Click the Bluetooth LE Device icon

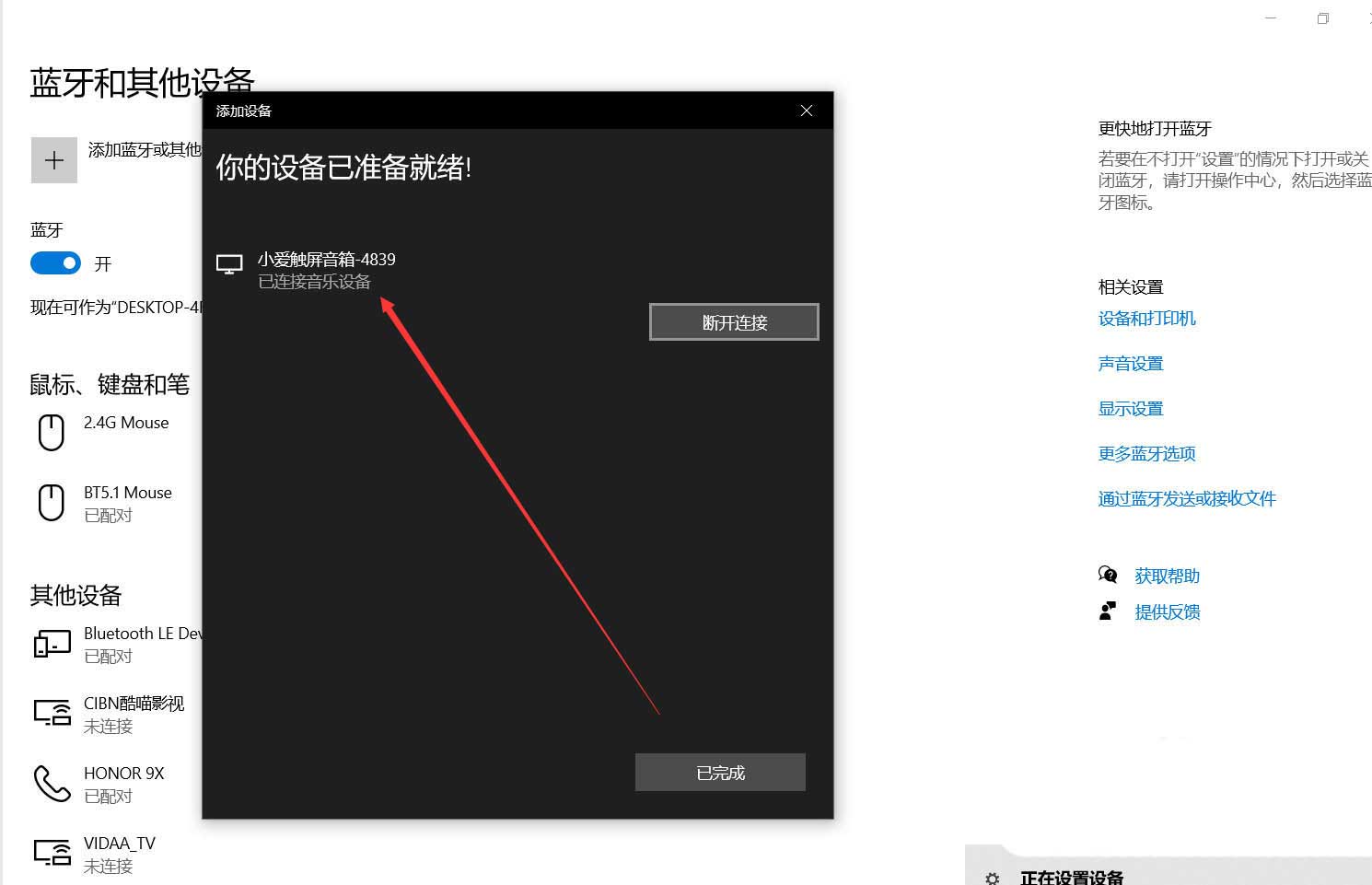[x=51, y=643]
